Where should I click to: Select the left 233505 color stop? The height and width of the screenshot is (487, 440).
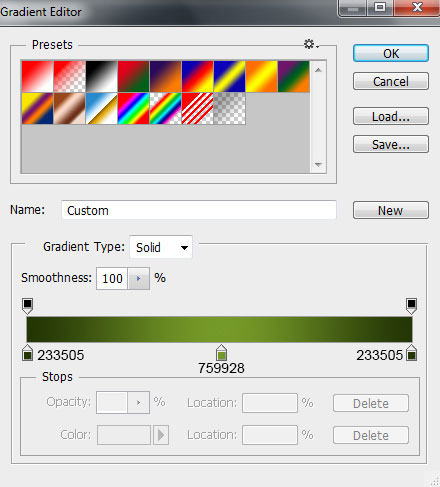[27, 353]
